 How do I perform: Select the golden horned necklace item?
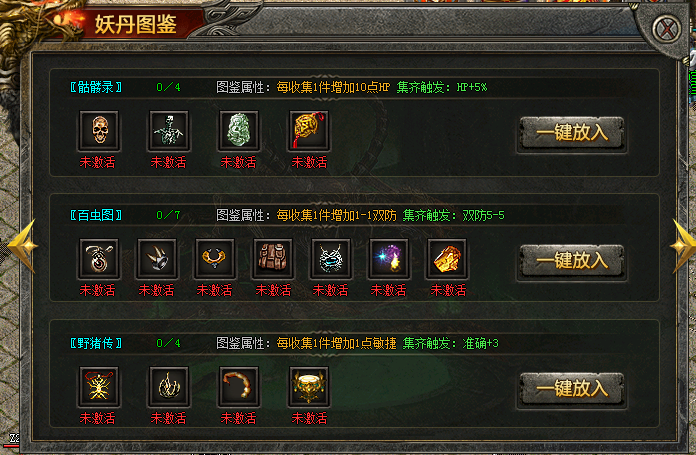coord(215,258)
